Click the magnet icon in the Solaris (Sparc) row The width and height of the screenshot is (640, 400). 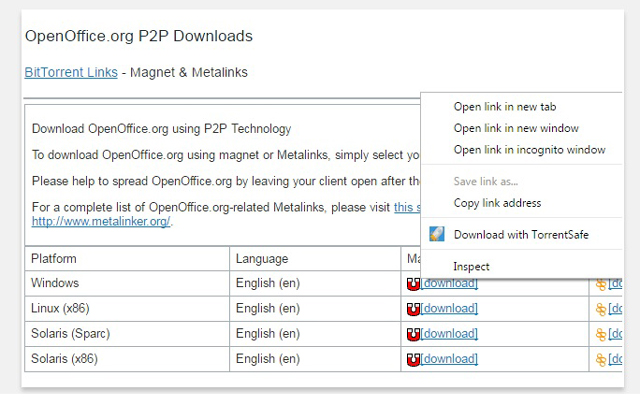(412, 334)
